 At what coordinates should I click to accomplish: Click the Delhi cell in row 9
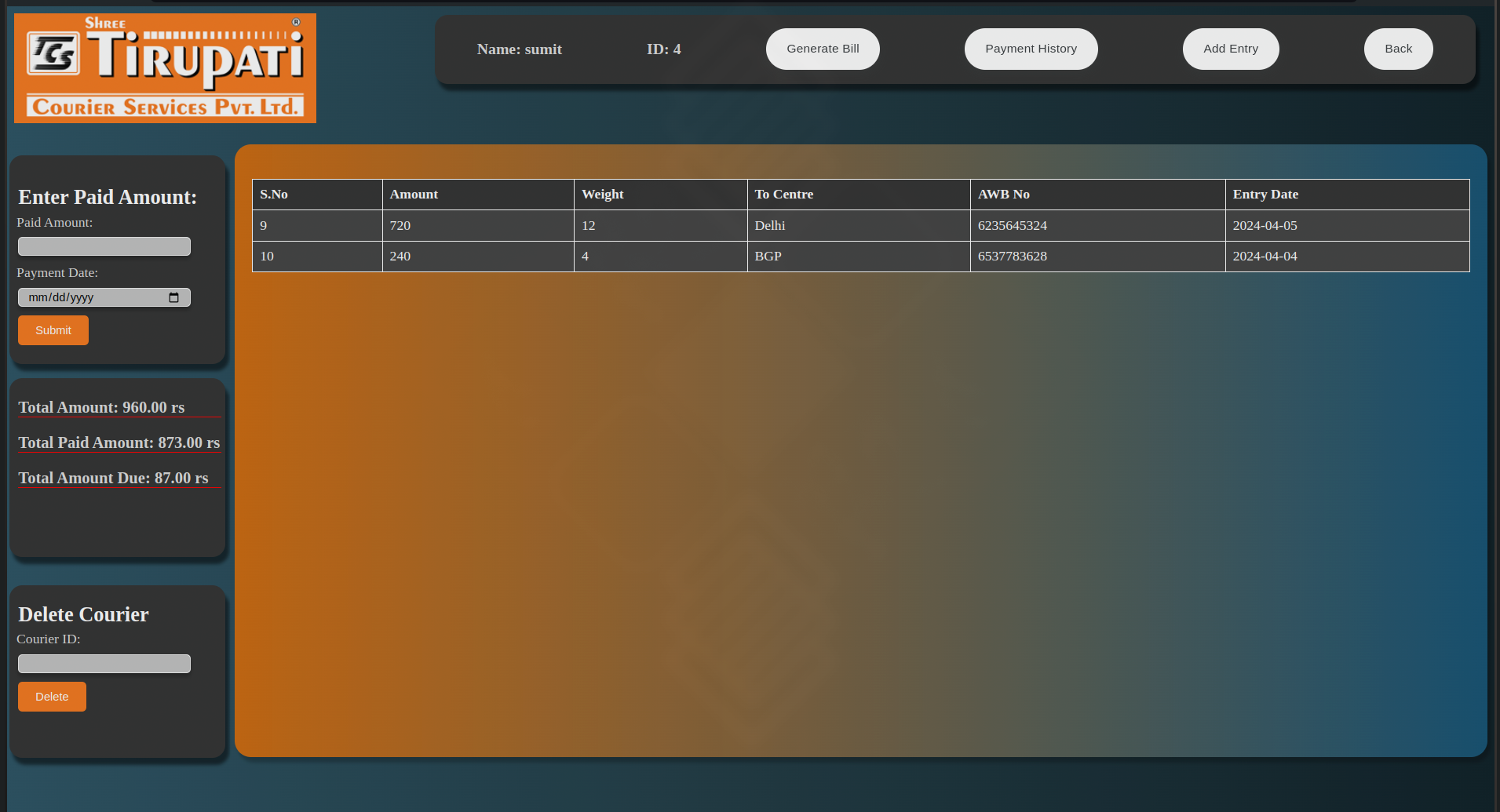770,225
